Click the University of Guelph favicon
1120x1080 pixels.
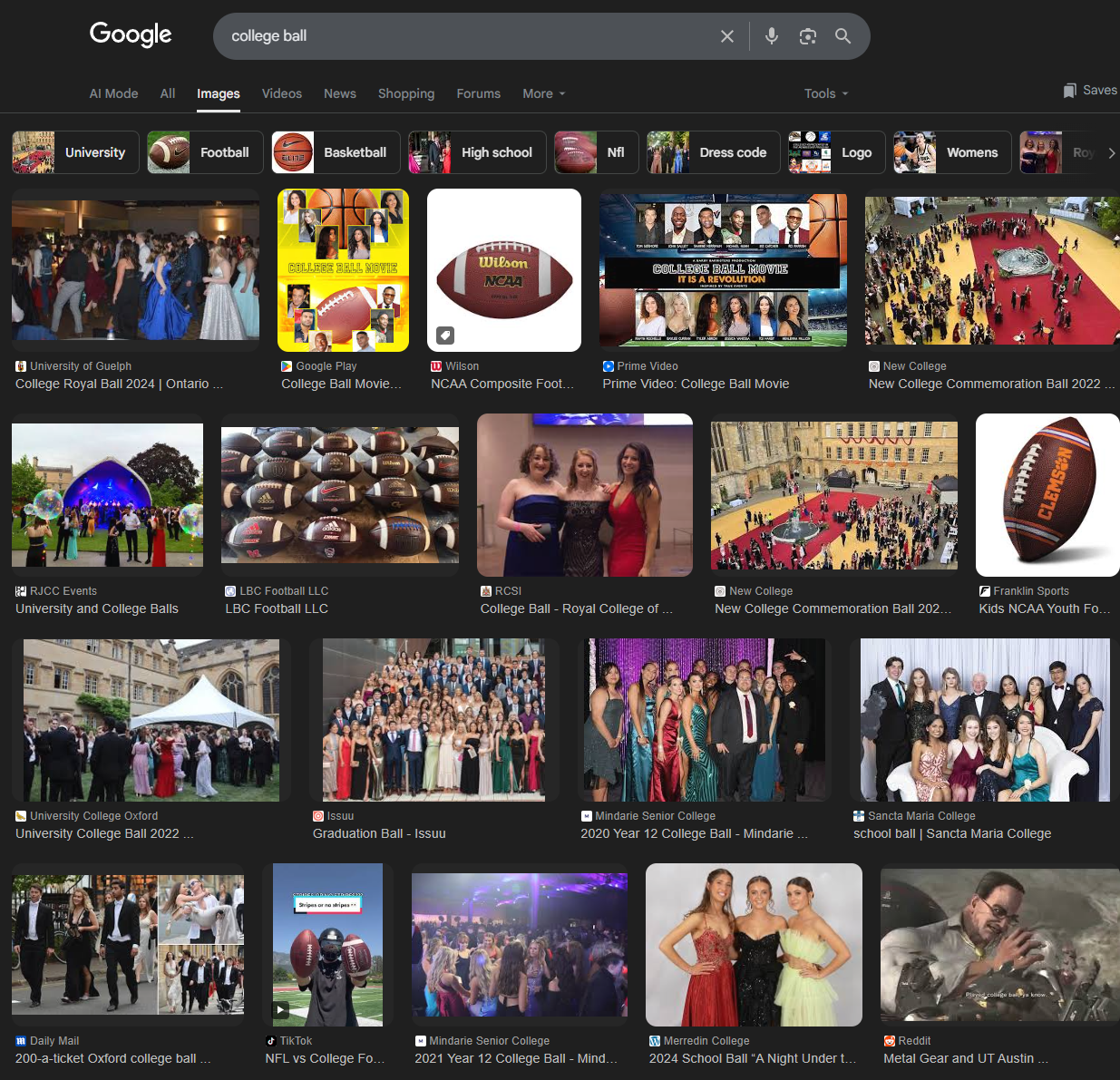tap(21, 366)
